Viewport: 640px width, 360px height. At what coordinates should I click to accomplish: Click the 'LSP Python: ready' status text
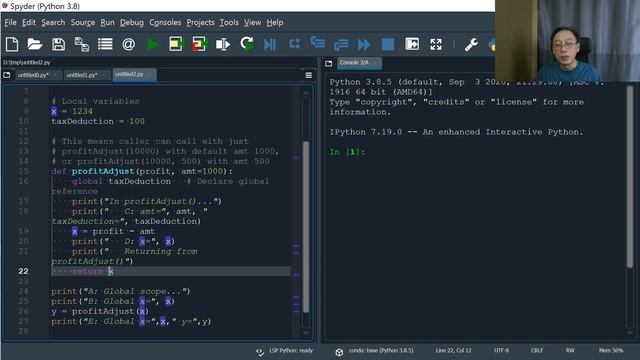(291, 351)
